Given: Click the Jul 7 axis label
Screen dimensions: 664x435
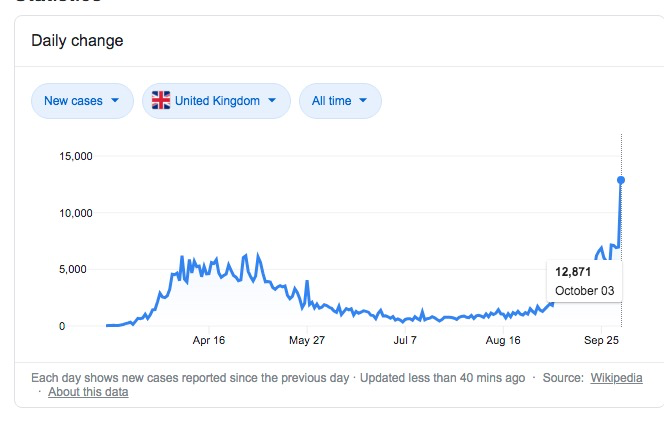Looking at the screenshot, I should pyautogui.click(x=405, y=340).
